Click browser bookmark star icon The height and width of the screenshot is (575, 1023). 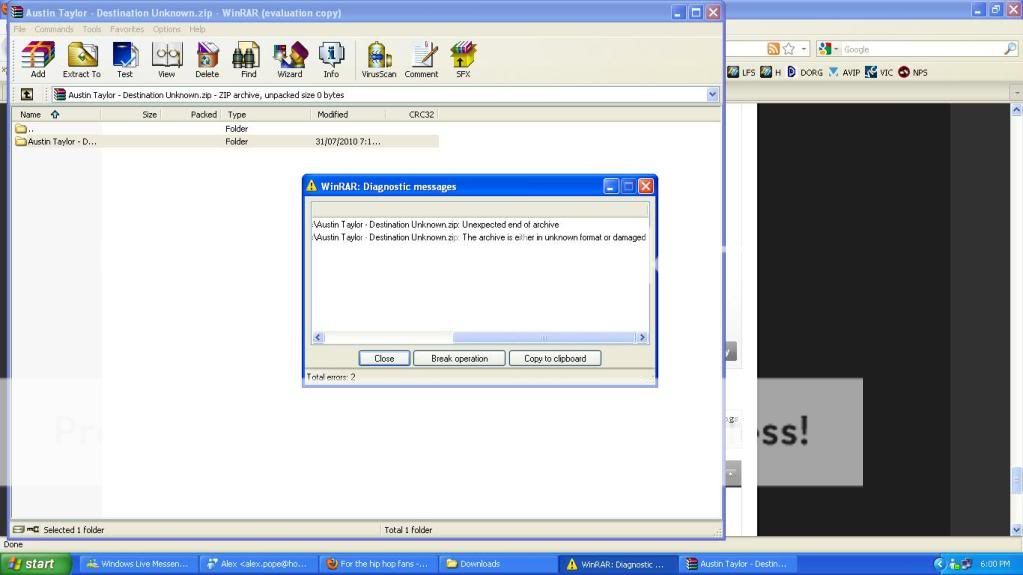789,49
